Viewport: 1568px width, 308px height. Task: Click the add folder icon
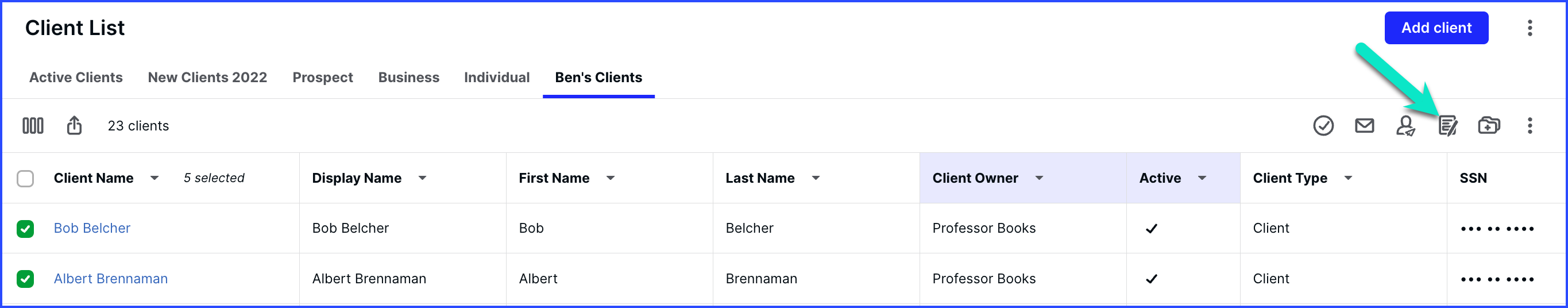tap(1489, 125)
